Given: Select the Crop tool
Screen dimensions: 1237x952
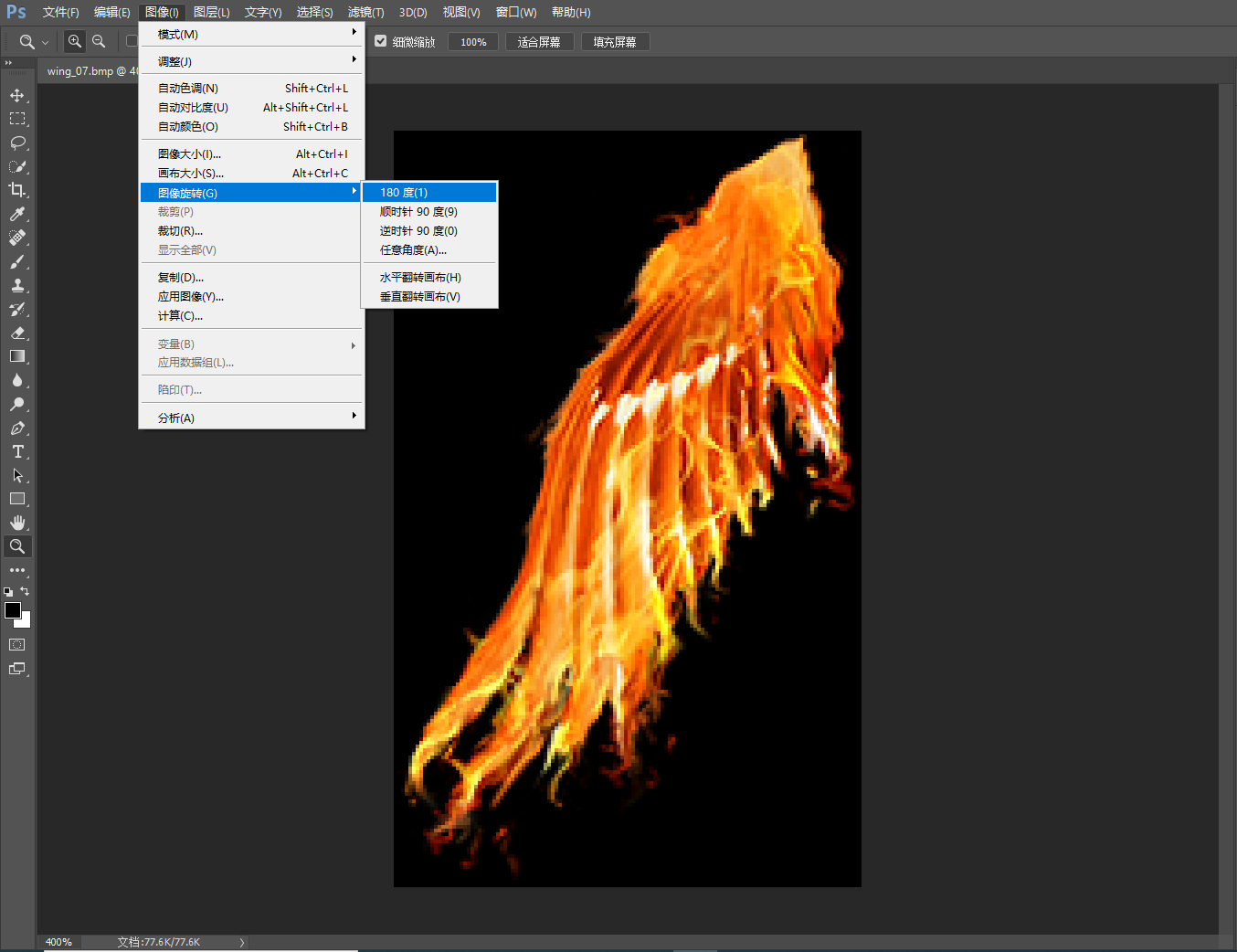Looking at the screenshot, I should click(x=17, y=190).
